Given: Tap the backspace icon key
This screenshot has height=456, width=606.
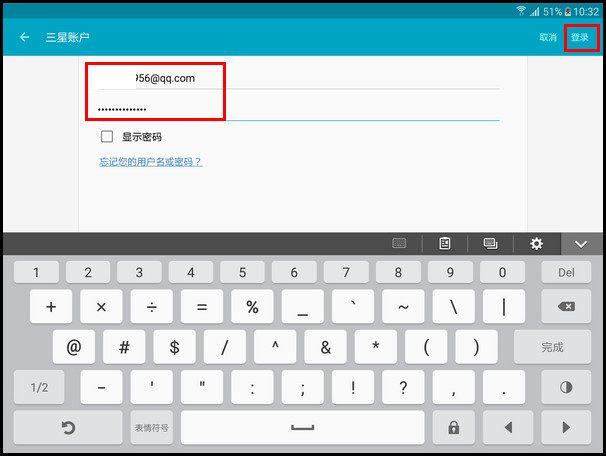Looking at the screenshot, I should pos(566,306).
